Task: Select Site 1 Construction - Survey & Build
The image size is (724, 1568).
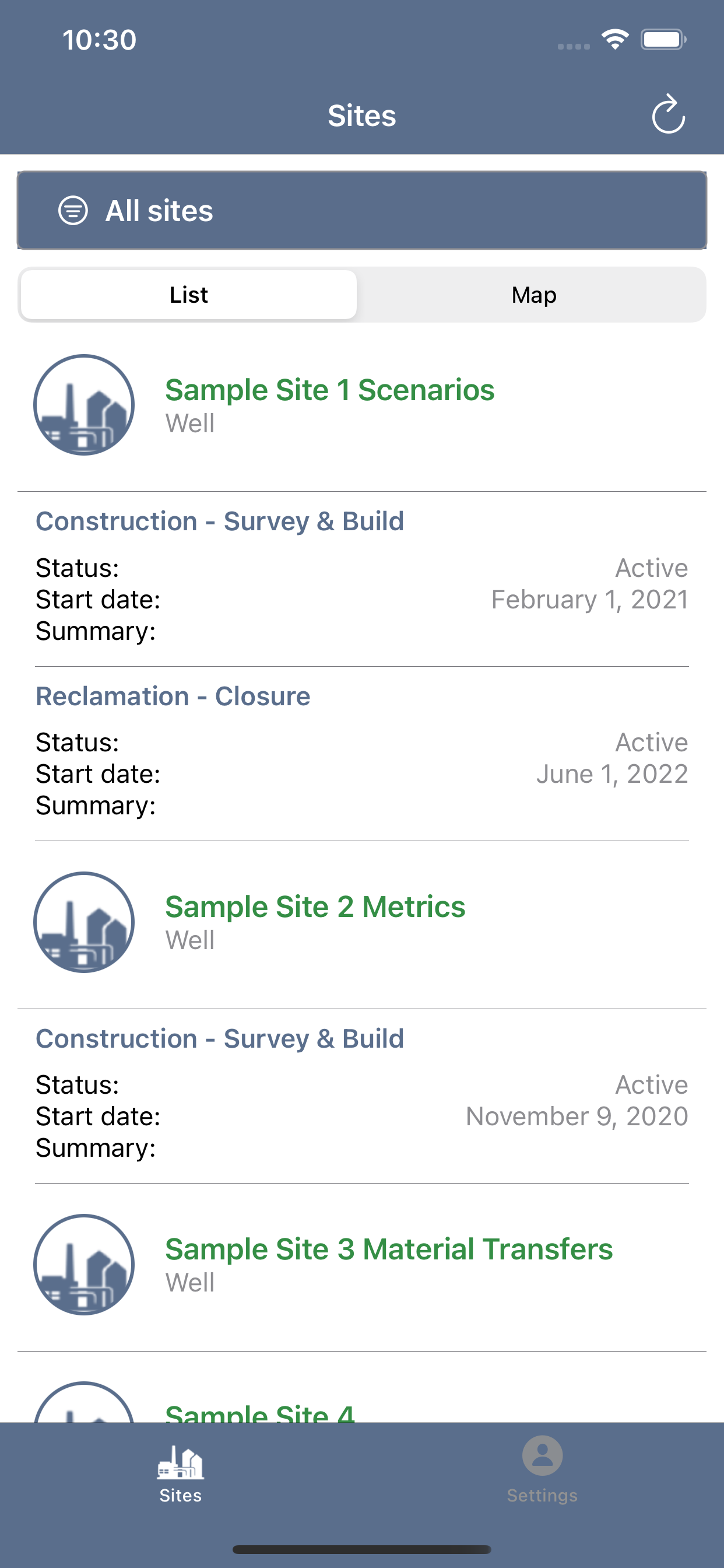Action: (x=220, y=521)
